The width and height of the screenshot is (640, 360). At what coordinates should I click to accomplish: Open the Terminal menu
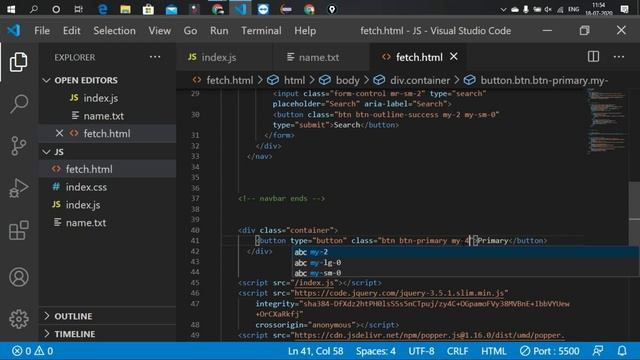[x=261, y=31]
